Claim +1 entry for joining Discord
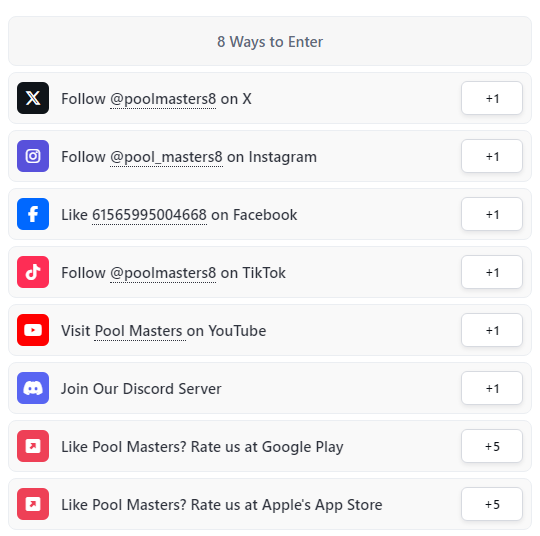The image size is (540, 536). [492, 388]
